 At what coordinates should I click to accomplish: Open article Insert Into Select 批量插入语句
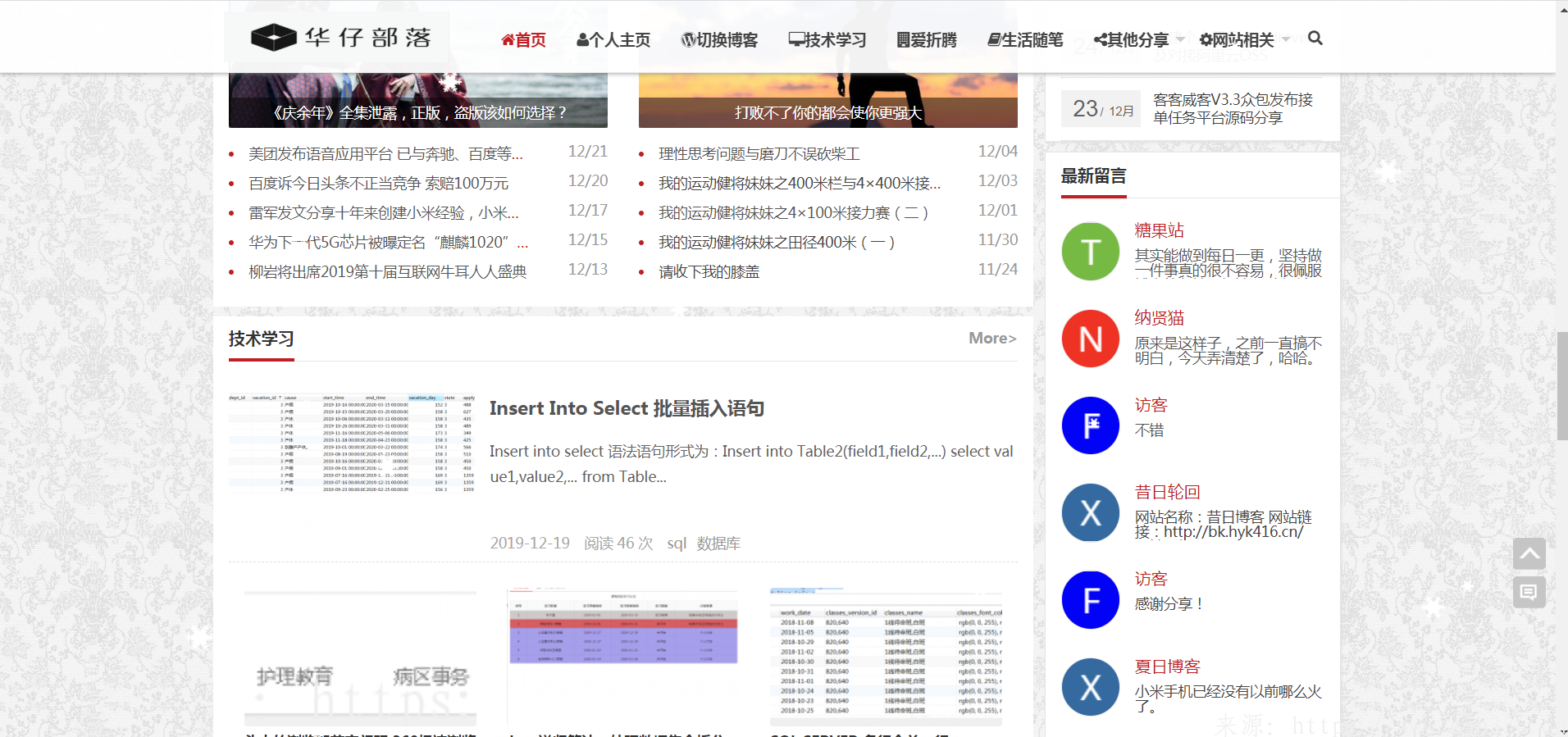[627, 408]
